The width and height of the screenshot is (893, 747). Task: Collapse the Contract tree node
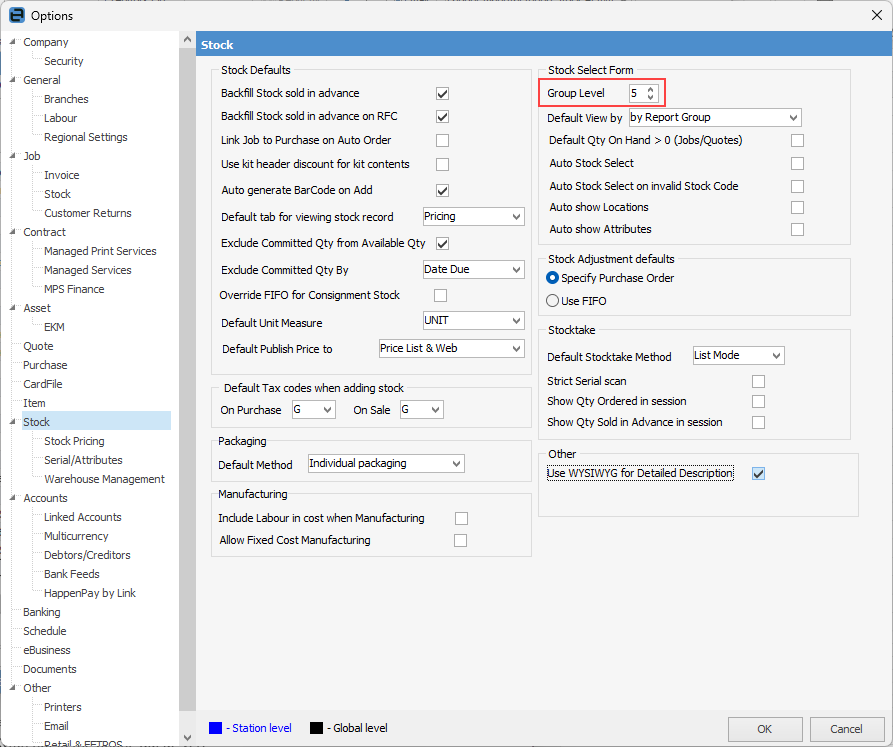pos(13,232)
